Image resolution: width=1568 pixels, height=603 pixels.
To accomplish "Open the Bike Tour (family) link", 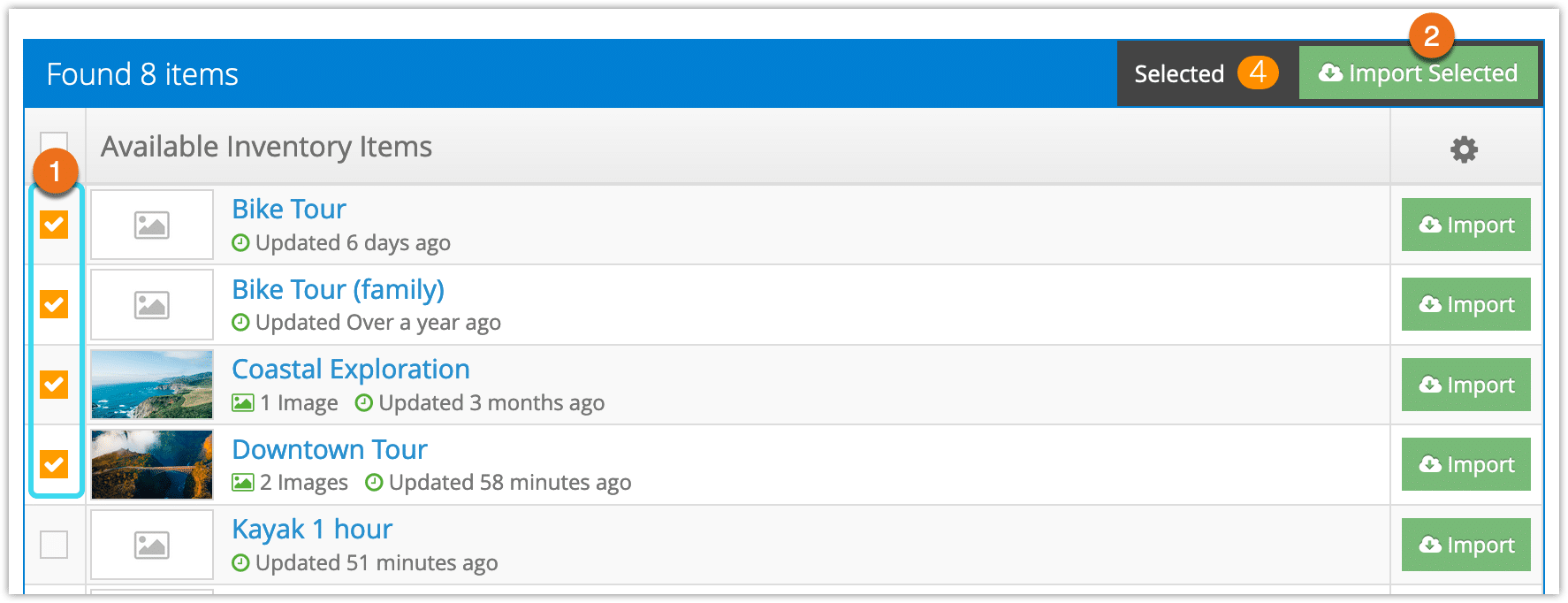I will (x=338, y=289).
